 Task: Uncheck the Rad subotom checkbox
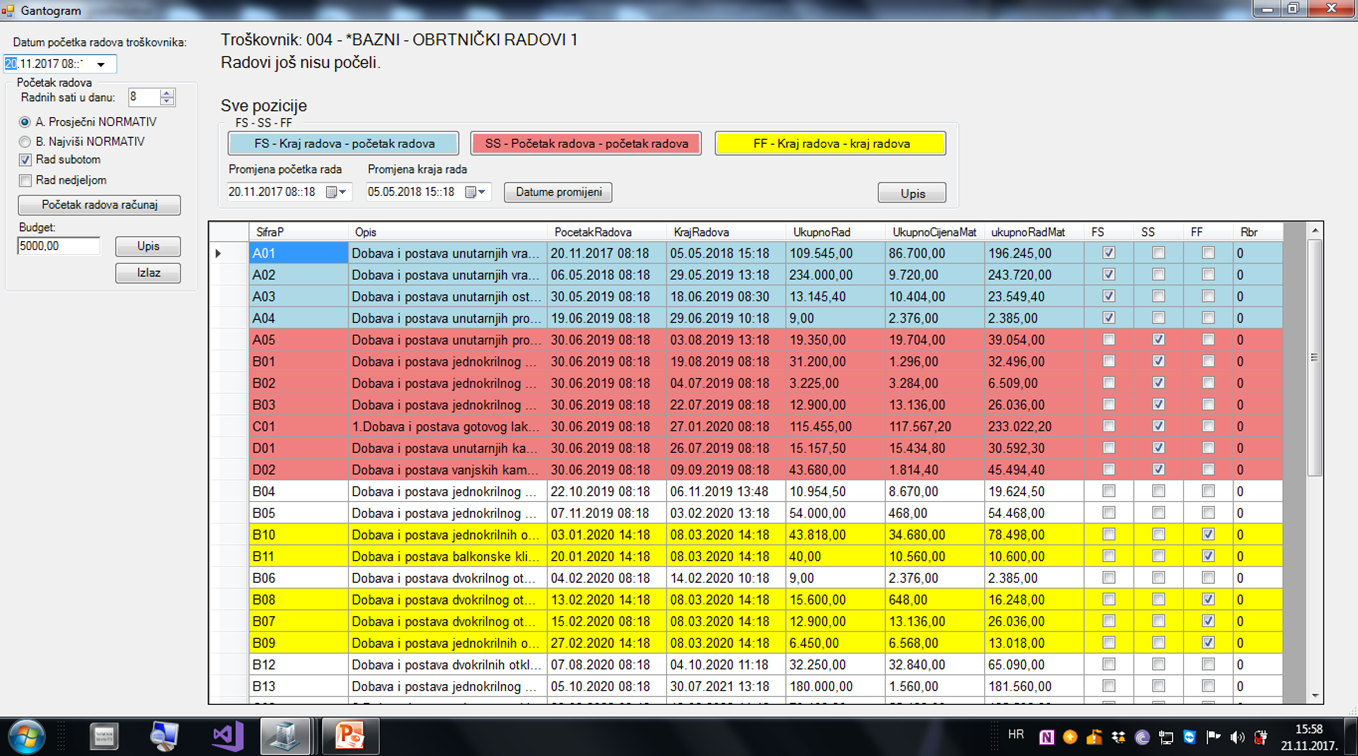pyautogui.click(x=26, y=160)
